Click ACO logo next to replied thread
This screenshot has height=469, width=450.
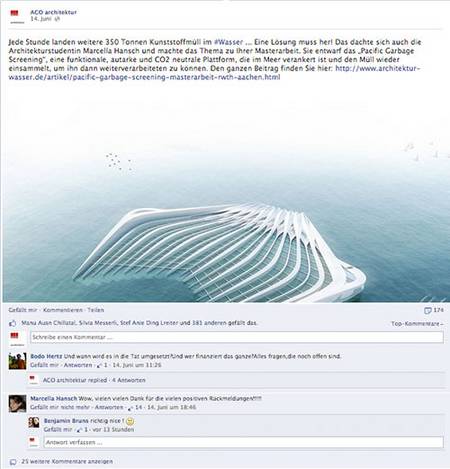point(33,380)
